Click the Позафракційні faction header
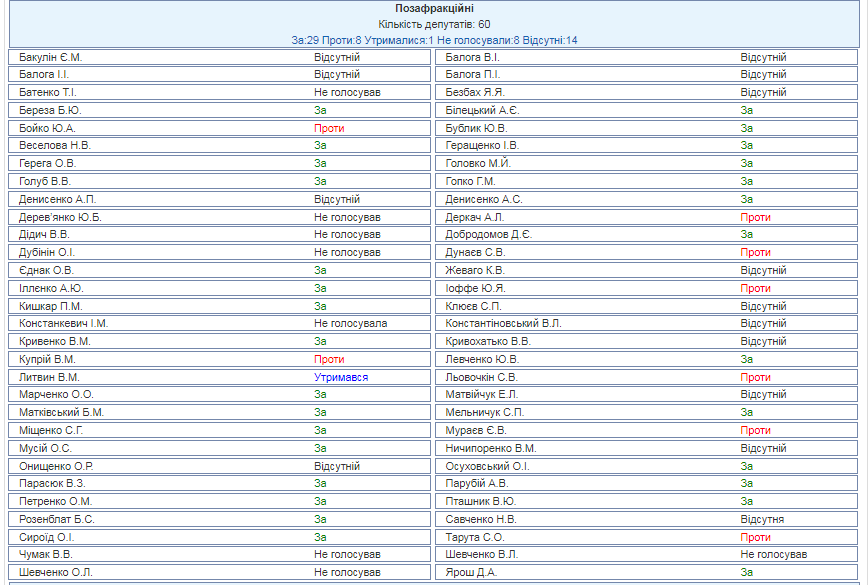Screen dimensions: 868x585 pyautogui.click(x=434, y=9)
